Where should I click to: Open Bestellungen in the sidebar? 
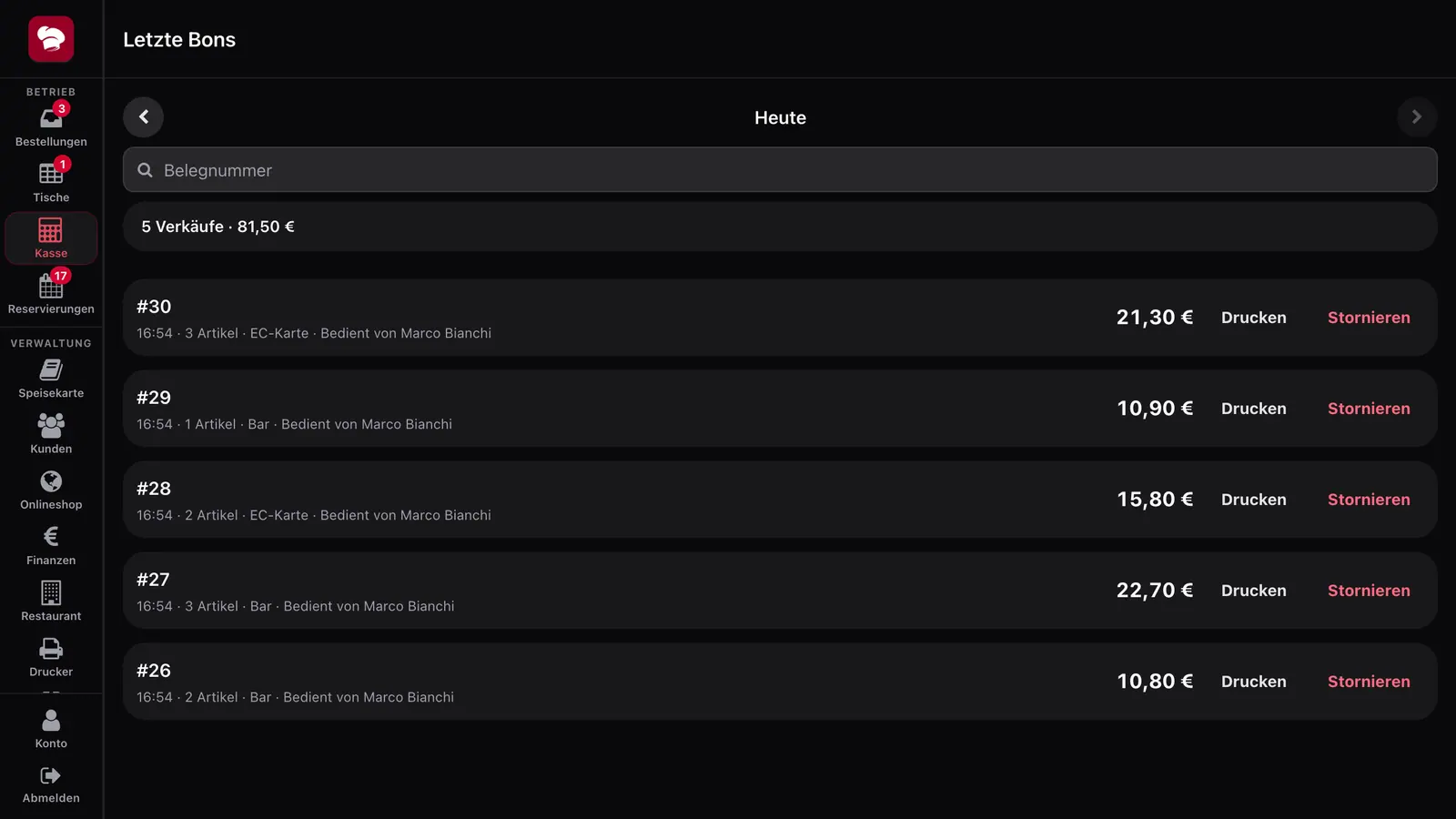(x=51, y=126)
